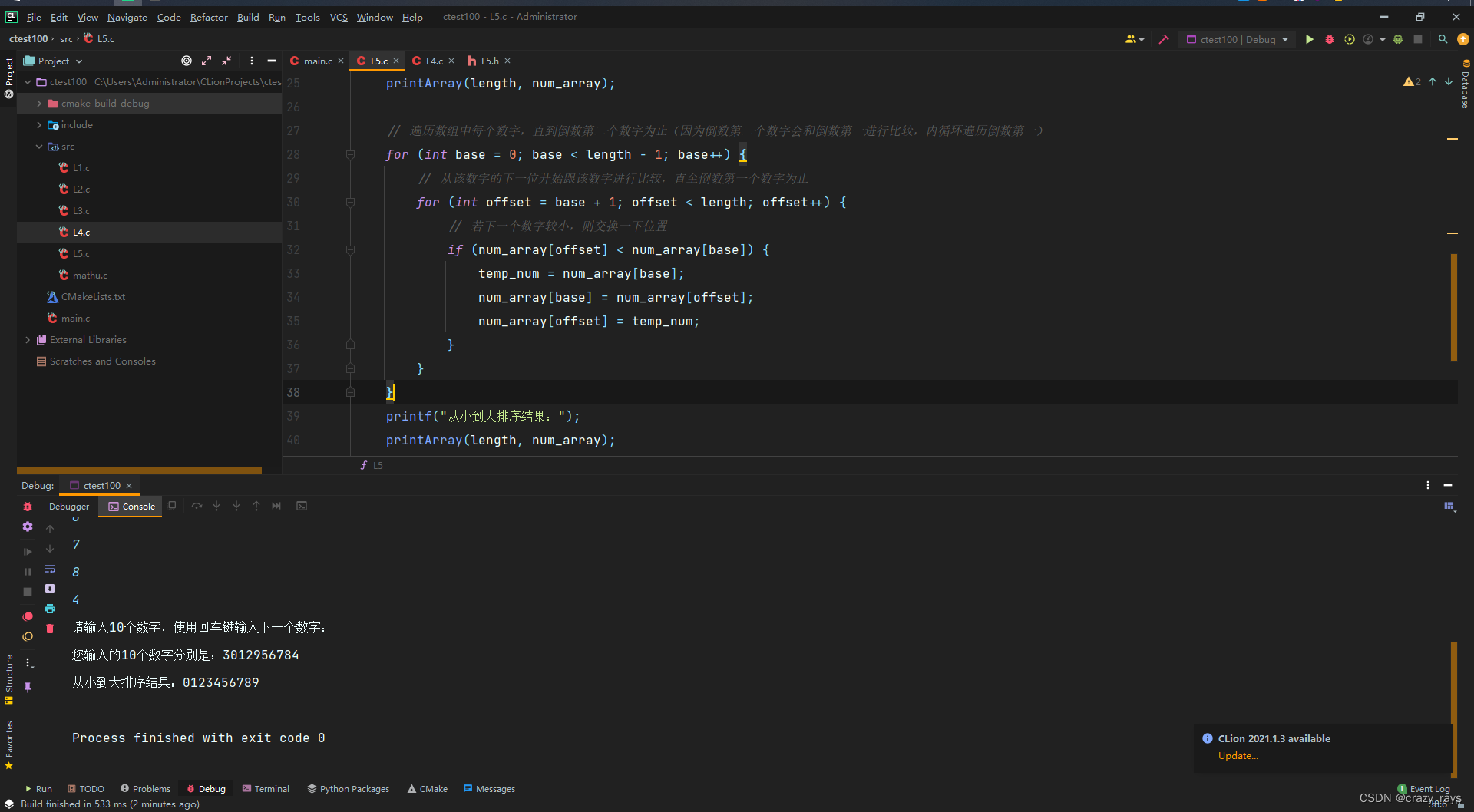Minimize the Debug tool window
The height and width of the screenshot is (812, 1474).
pyautogui.click(x=1448, y=485)
